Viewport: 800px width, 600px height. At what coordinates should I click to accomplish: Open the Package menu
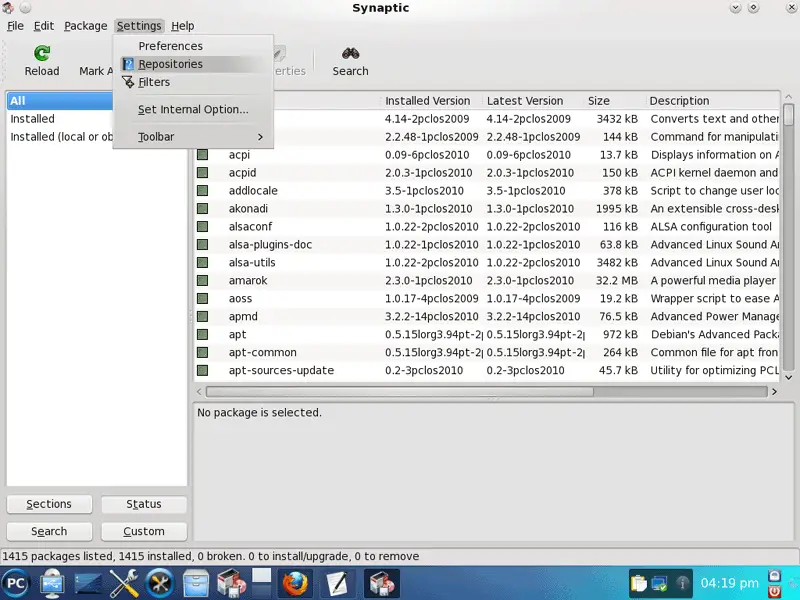[x=86, y=26]
